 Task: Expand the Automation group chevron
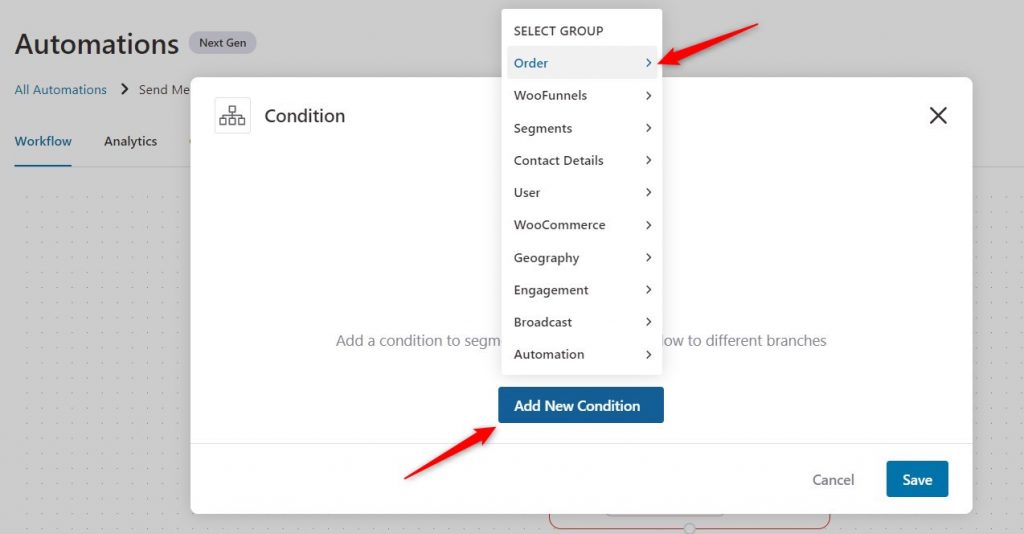(648, 354)
